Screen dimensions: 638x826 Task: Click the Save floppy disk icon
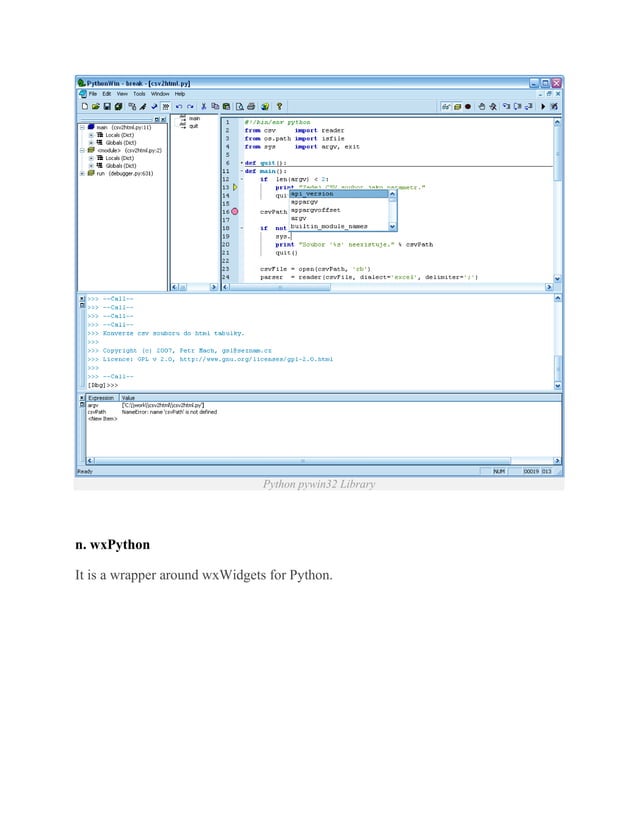[107, 106]
